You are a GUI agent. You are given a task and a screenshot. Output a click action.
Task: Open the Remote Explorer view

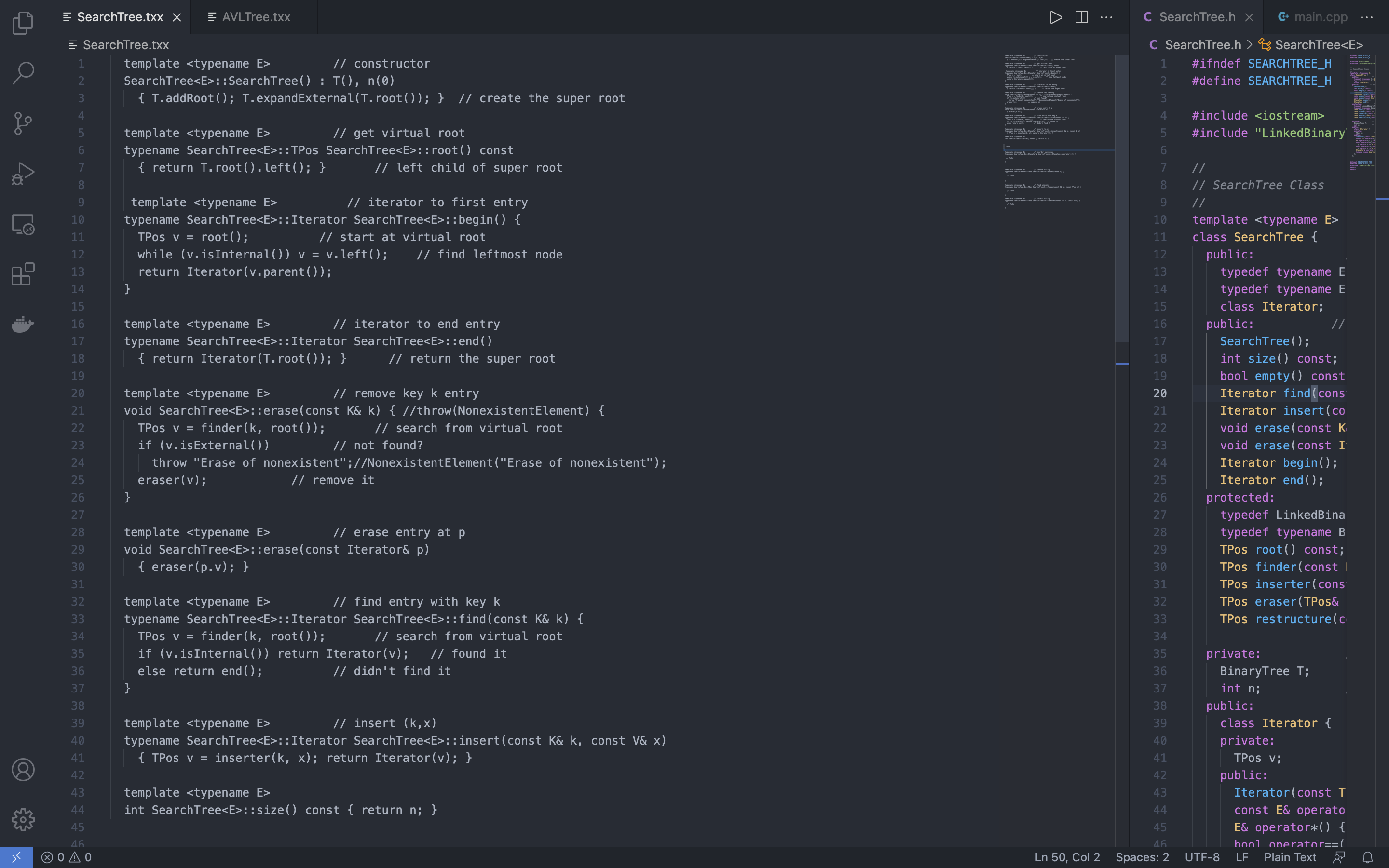(x=23, y=224)
